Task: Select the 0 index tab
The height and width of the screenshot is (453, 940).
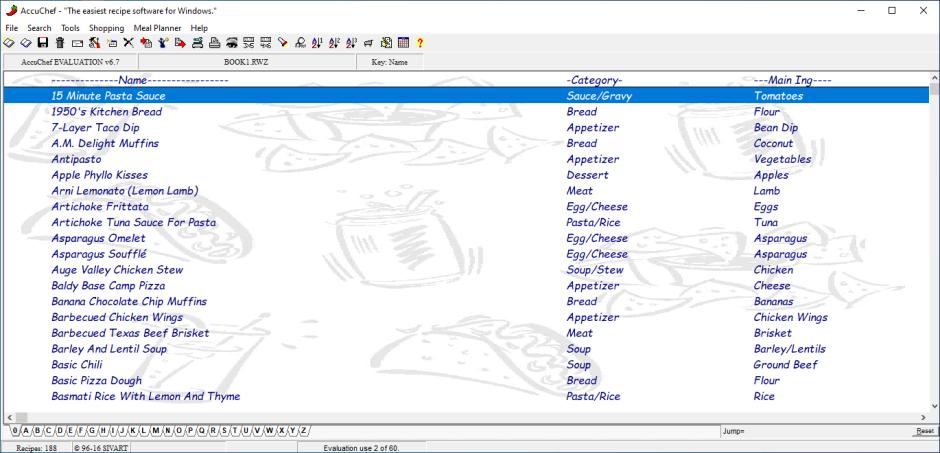Action: pyautogui.click(x=15, y=430)
